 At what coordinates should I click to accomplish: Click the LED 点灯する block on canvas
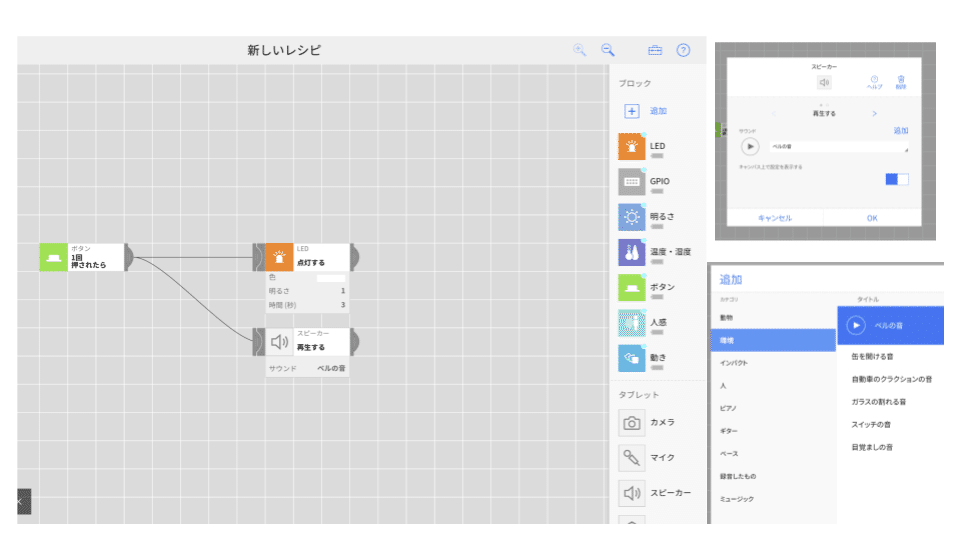point(307,257)
